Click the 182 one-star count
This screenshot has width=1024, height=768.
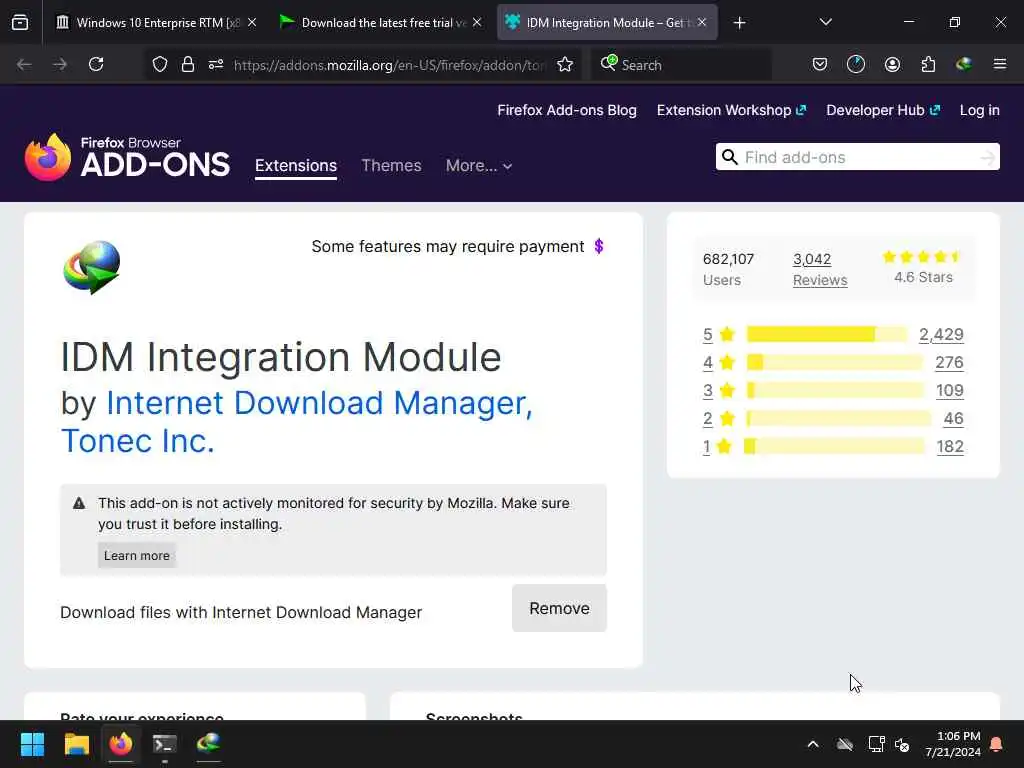(x=950, y=447)
